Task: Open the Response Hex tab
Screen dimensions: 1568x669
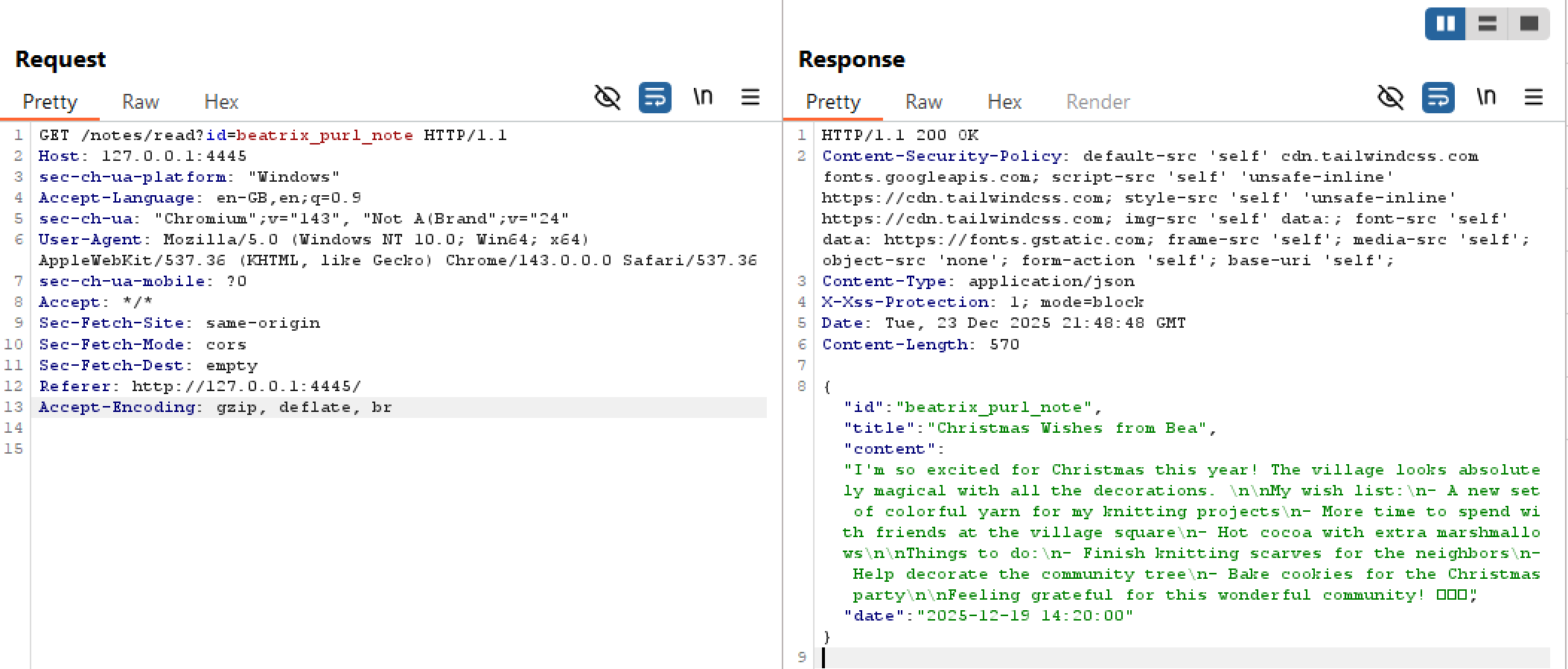Action: (1004, 102)
